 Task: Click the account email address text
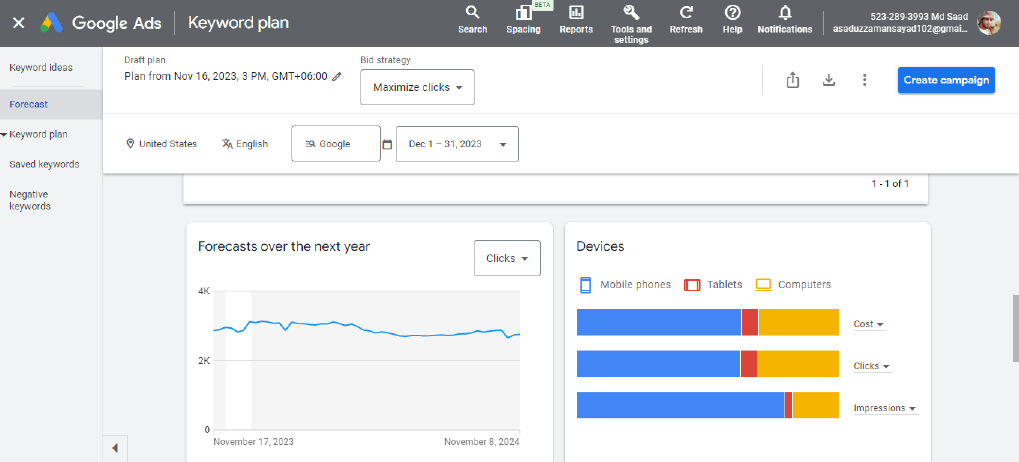pos(903,29)
